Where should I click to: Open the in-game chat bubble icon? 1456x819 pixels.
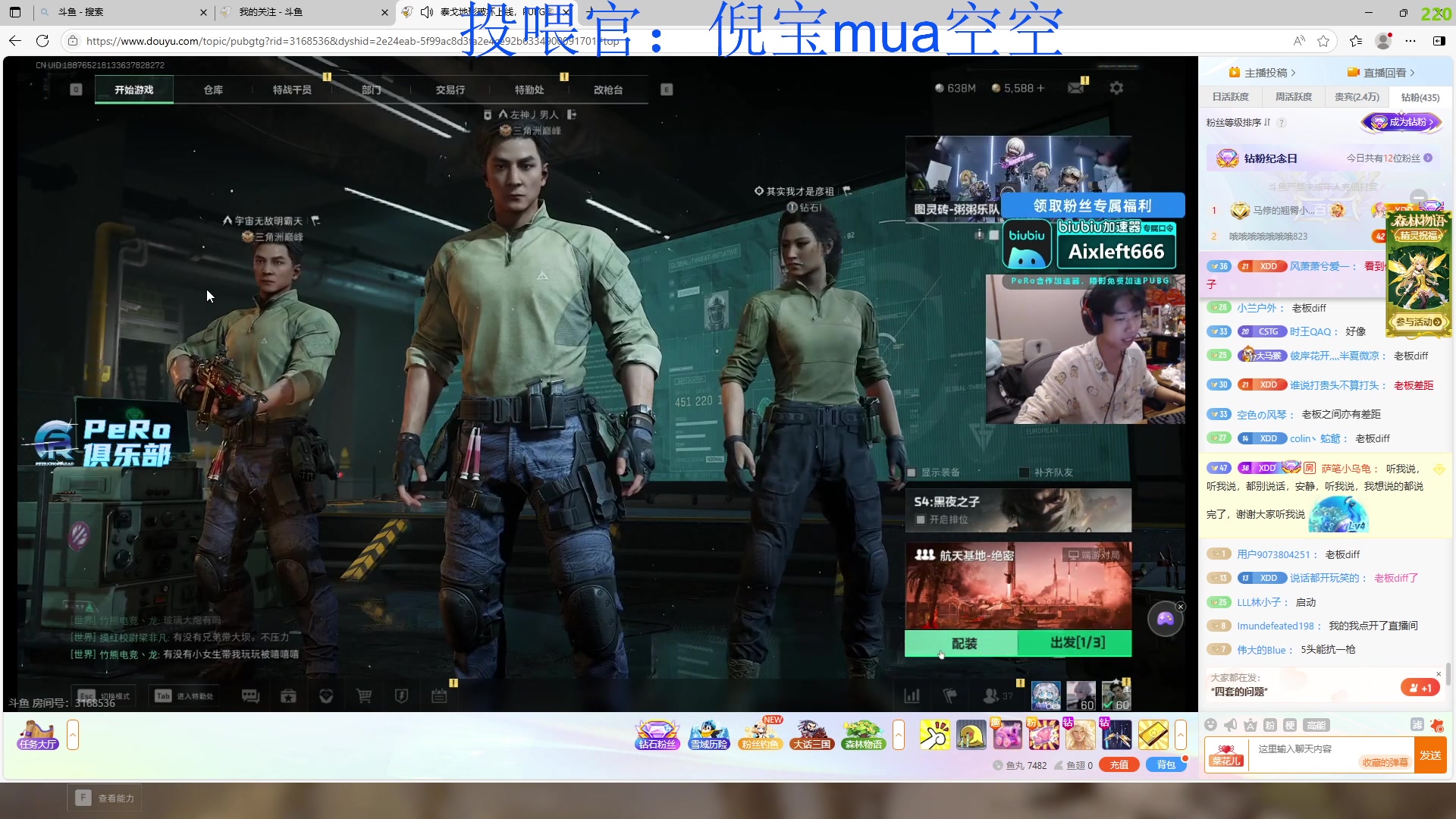(x=250, y=696)
